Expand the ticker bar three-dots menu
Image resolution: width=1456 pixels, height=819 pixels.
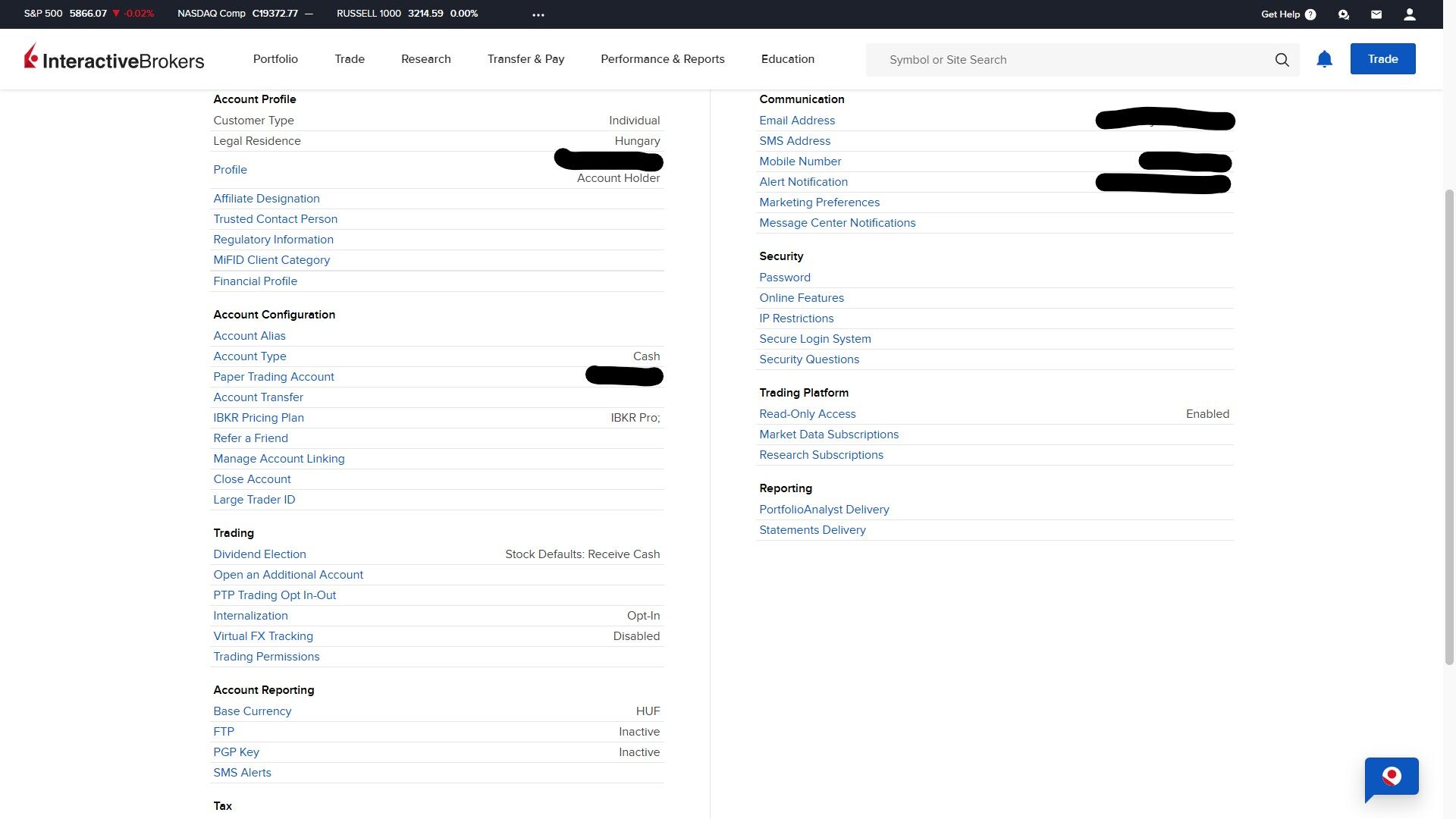pyautogui.click(x=538, y=14)
